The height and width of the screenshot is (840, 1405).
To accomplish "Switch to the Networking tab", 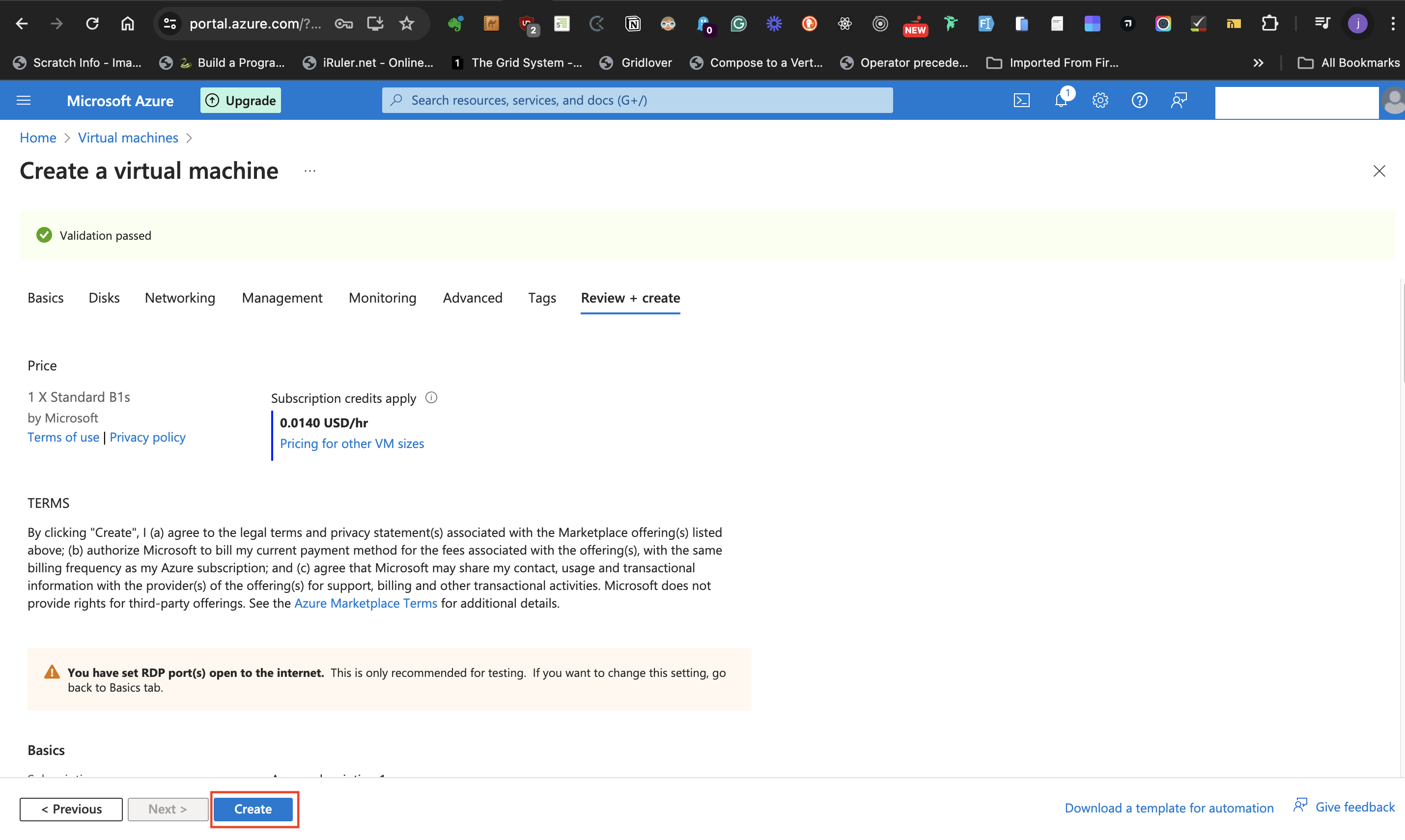I will (180, 298).
